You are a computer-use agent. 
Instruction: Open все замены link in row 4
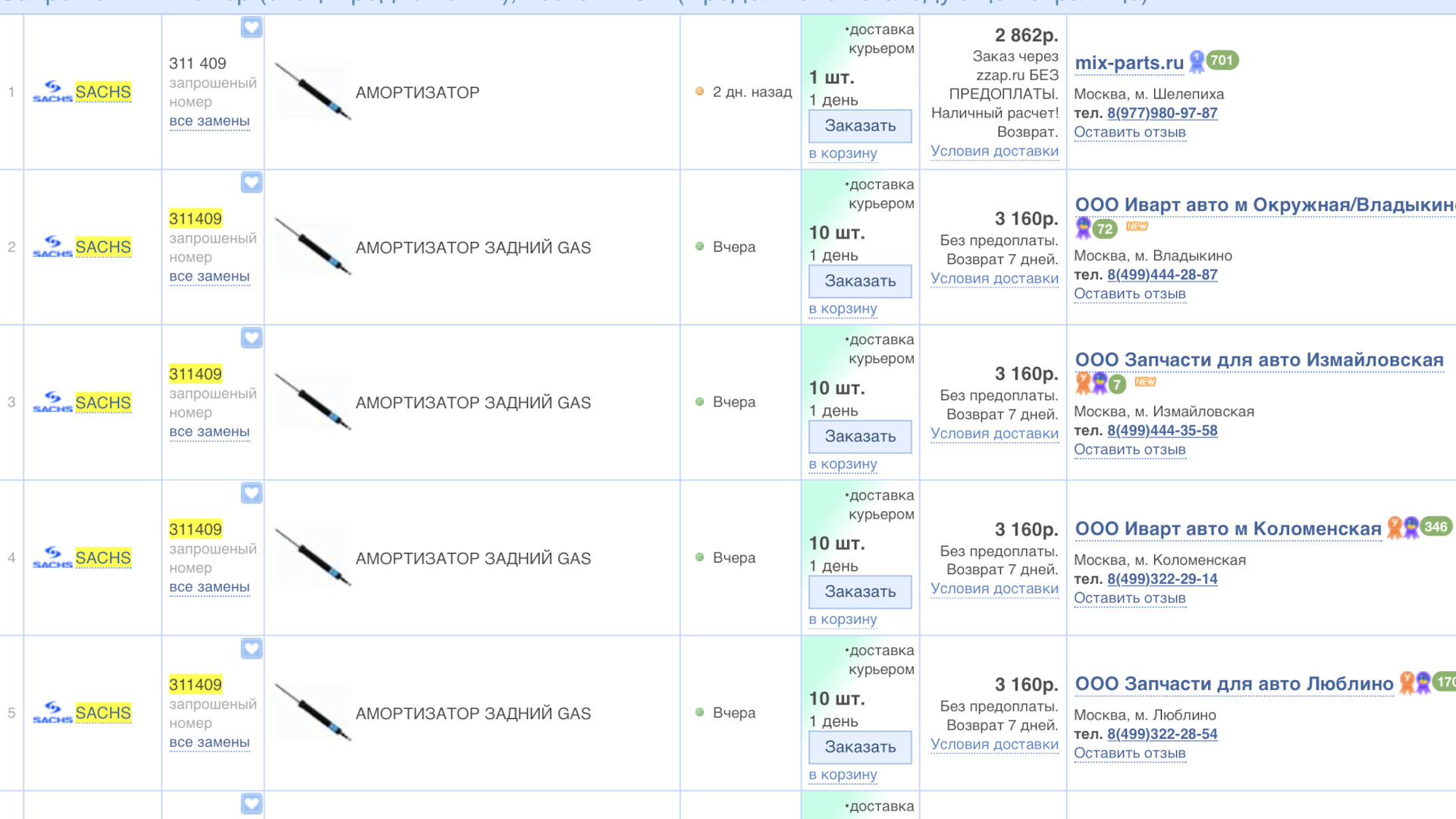point(209,587)
